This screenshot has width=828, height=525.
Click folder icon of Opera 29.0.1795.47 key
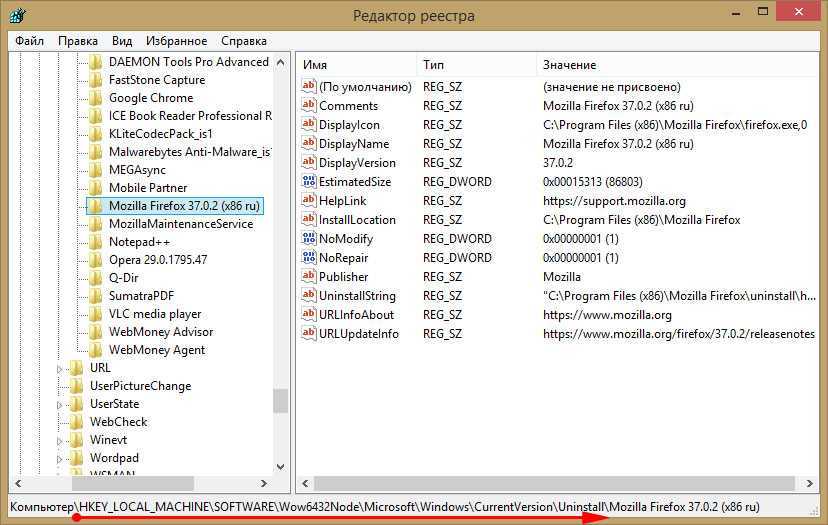click(96, 260)
